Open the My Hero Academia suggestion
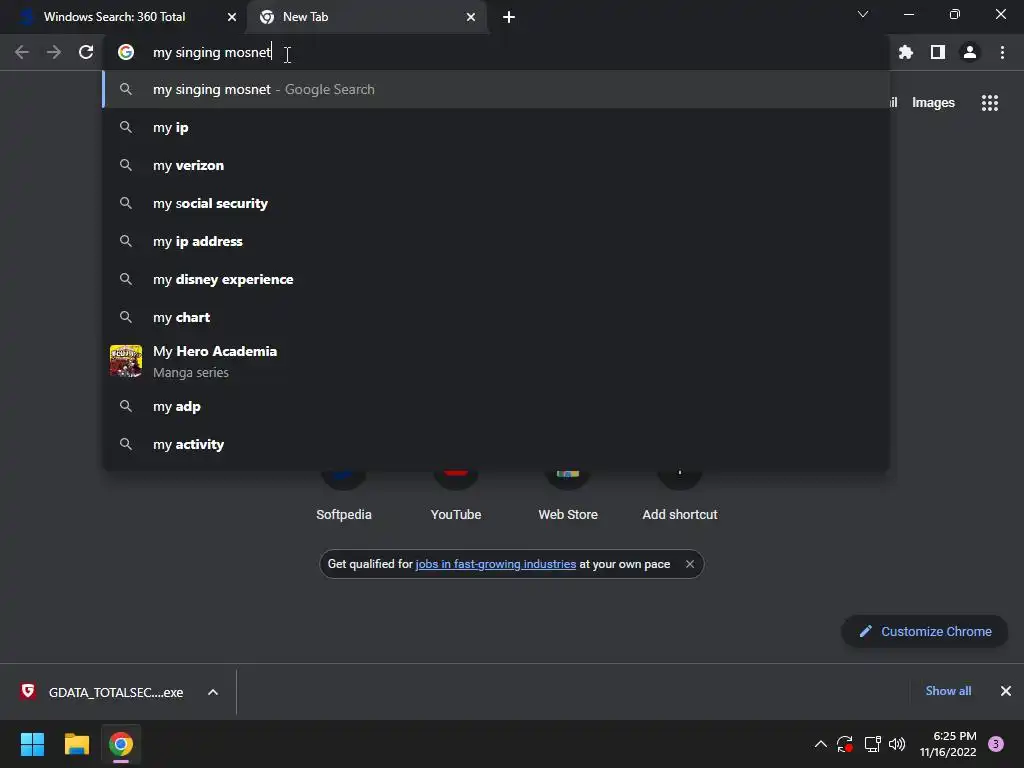Screen dimensions: 1024x768 [496, 361]
